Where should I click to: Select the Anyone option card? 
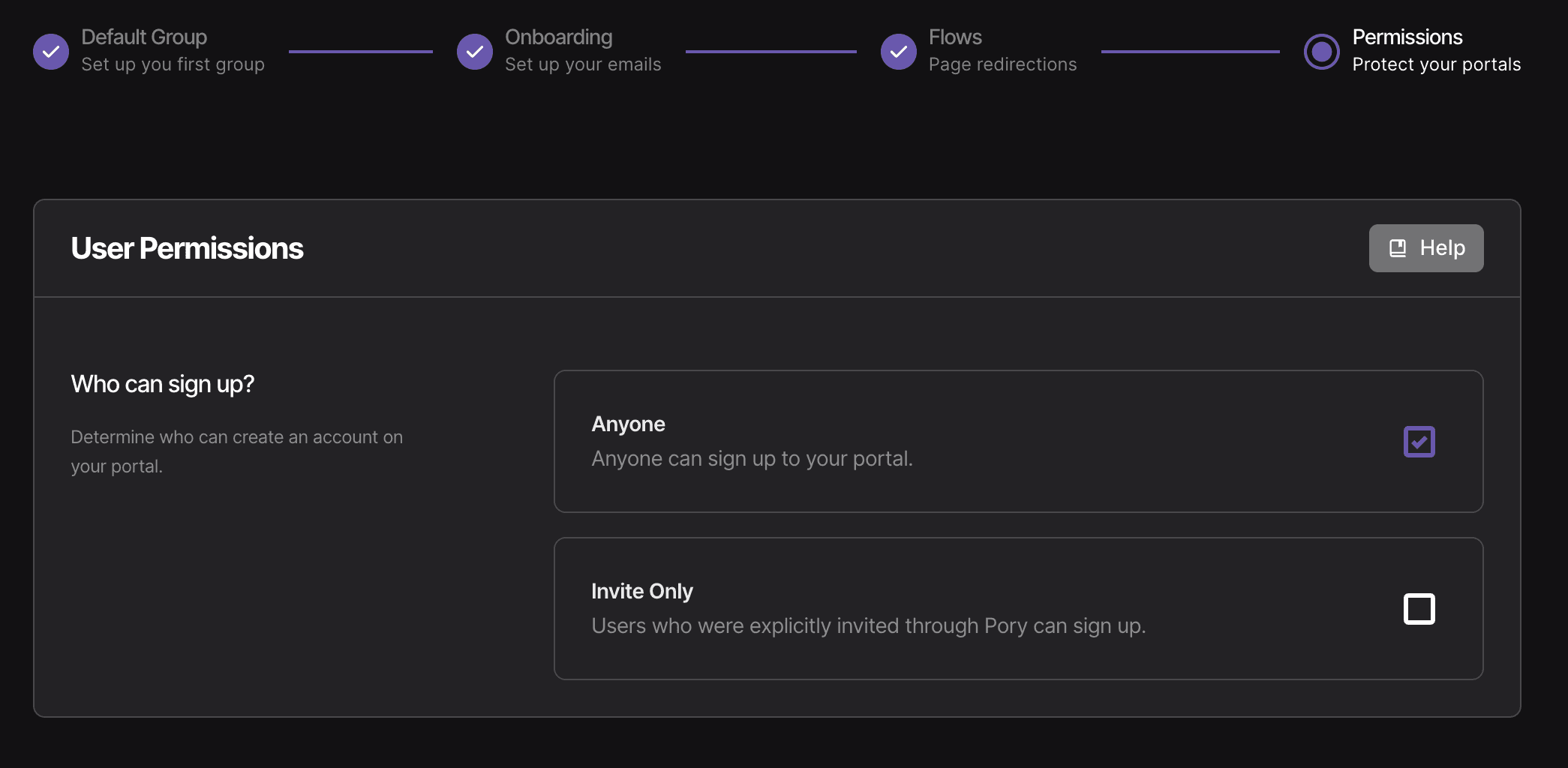click(x=1018, y=441)
